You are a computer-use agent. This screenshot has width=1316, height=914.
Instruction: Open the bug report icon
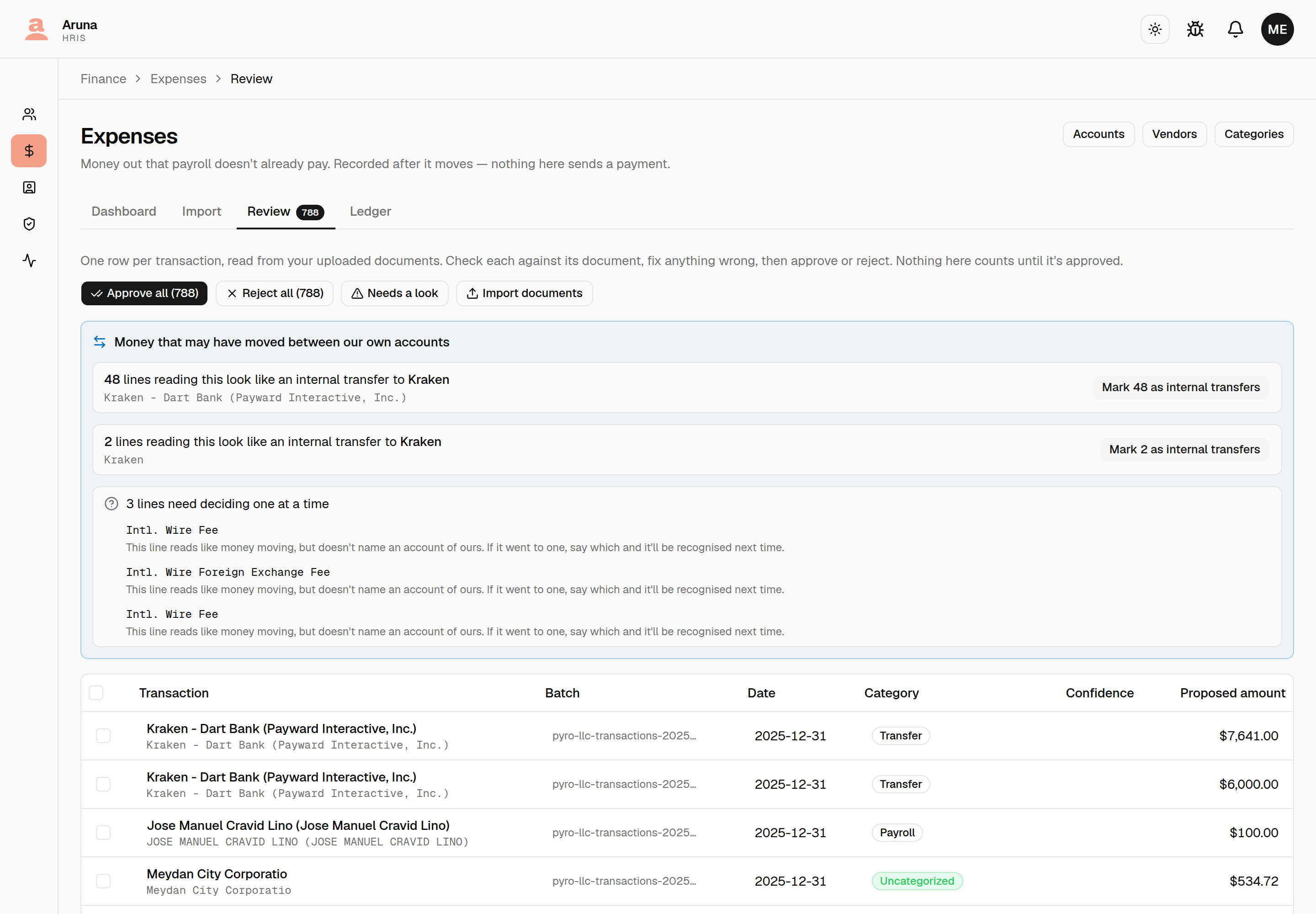pyautogui.click(x=1195, y=29)
